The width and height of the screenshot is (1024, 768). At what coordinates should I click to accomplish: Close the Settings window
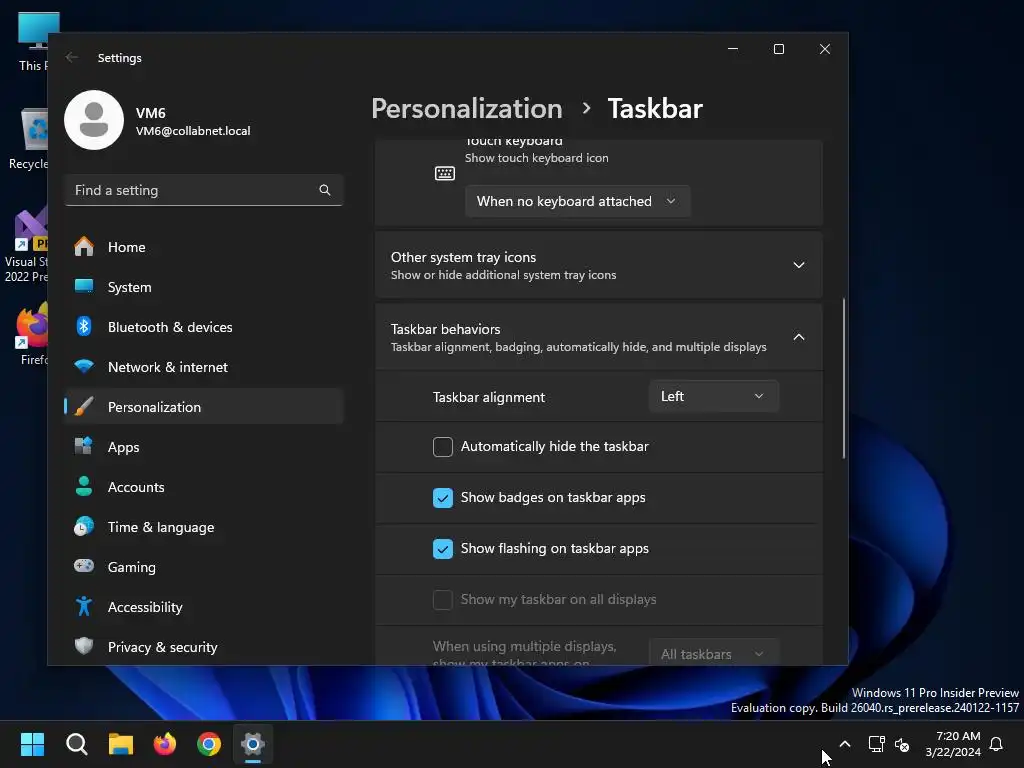pyautogui.click(x=825, y=49)
